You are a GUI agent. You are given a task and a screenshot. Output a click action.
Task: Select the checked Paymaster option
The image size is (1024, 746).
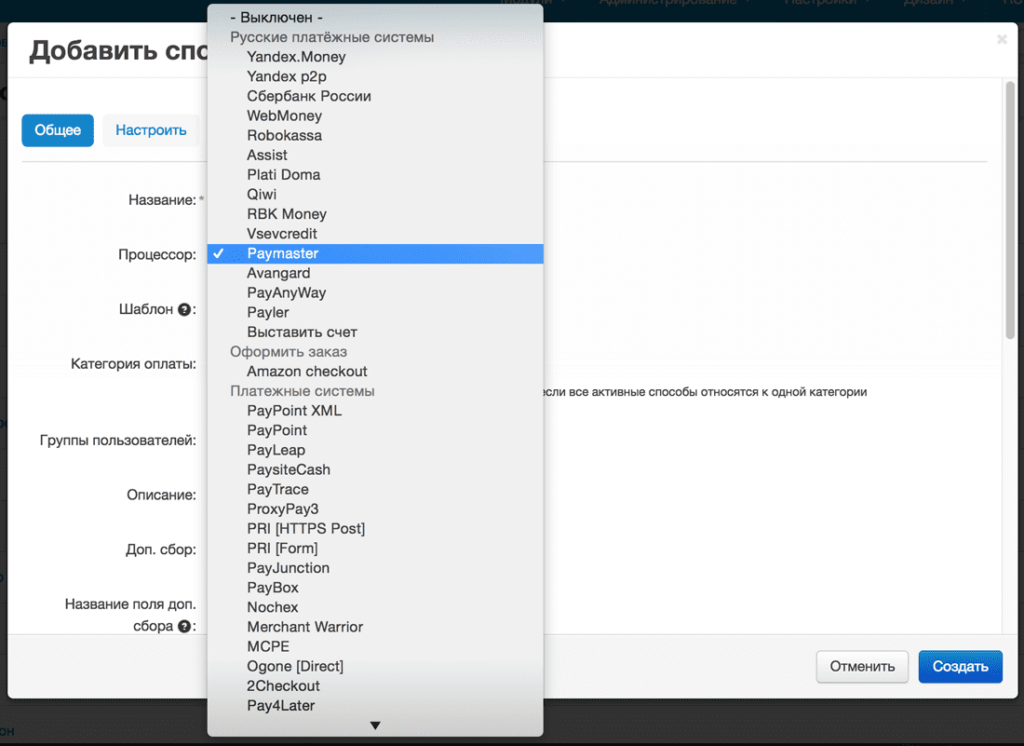point(282,254)
